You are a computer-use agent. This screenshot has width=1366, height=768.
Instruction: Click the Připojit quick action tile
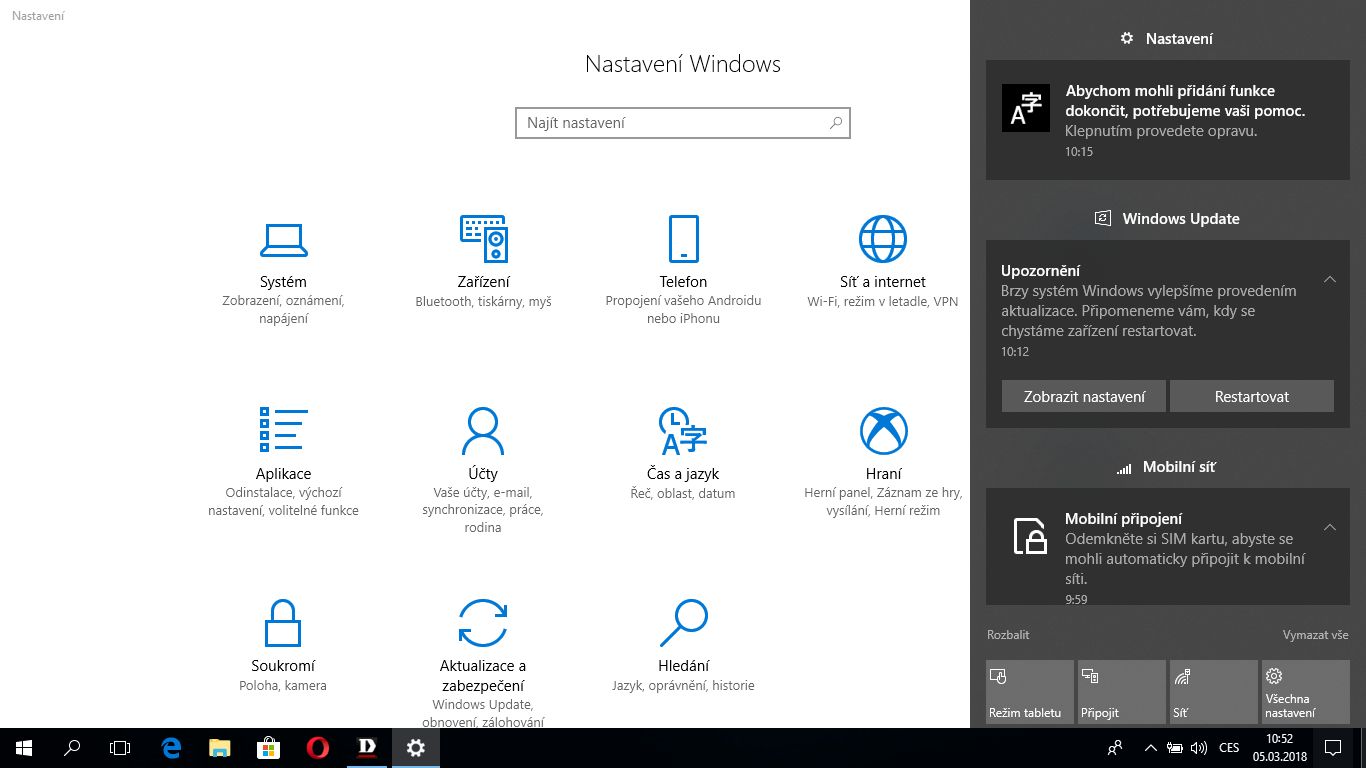click(1121, 691)
